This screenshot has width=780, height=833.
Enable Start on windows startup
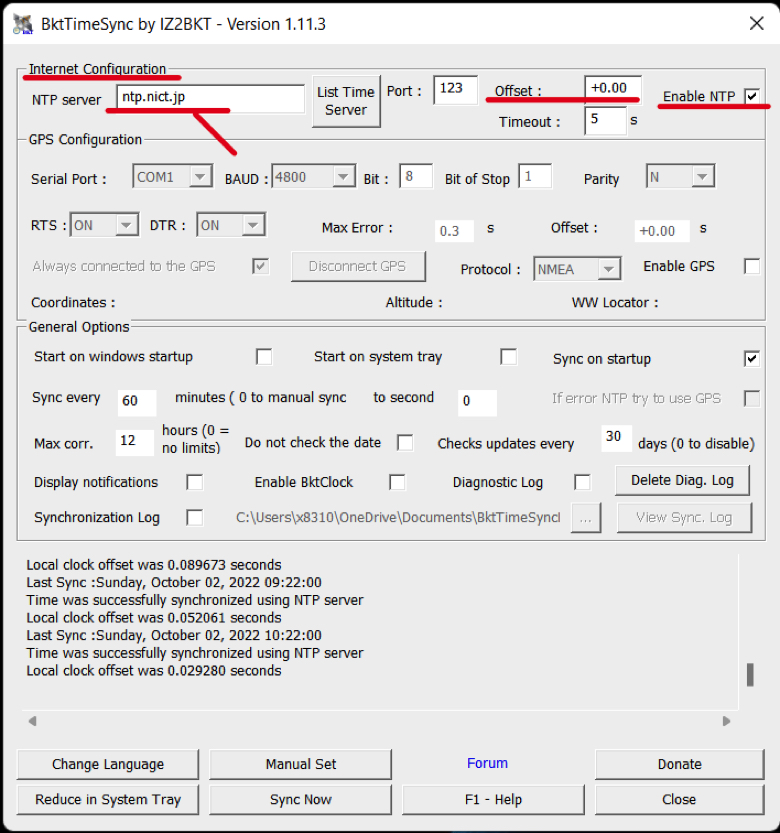click(x=264, y=356)
